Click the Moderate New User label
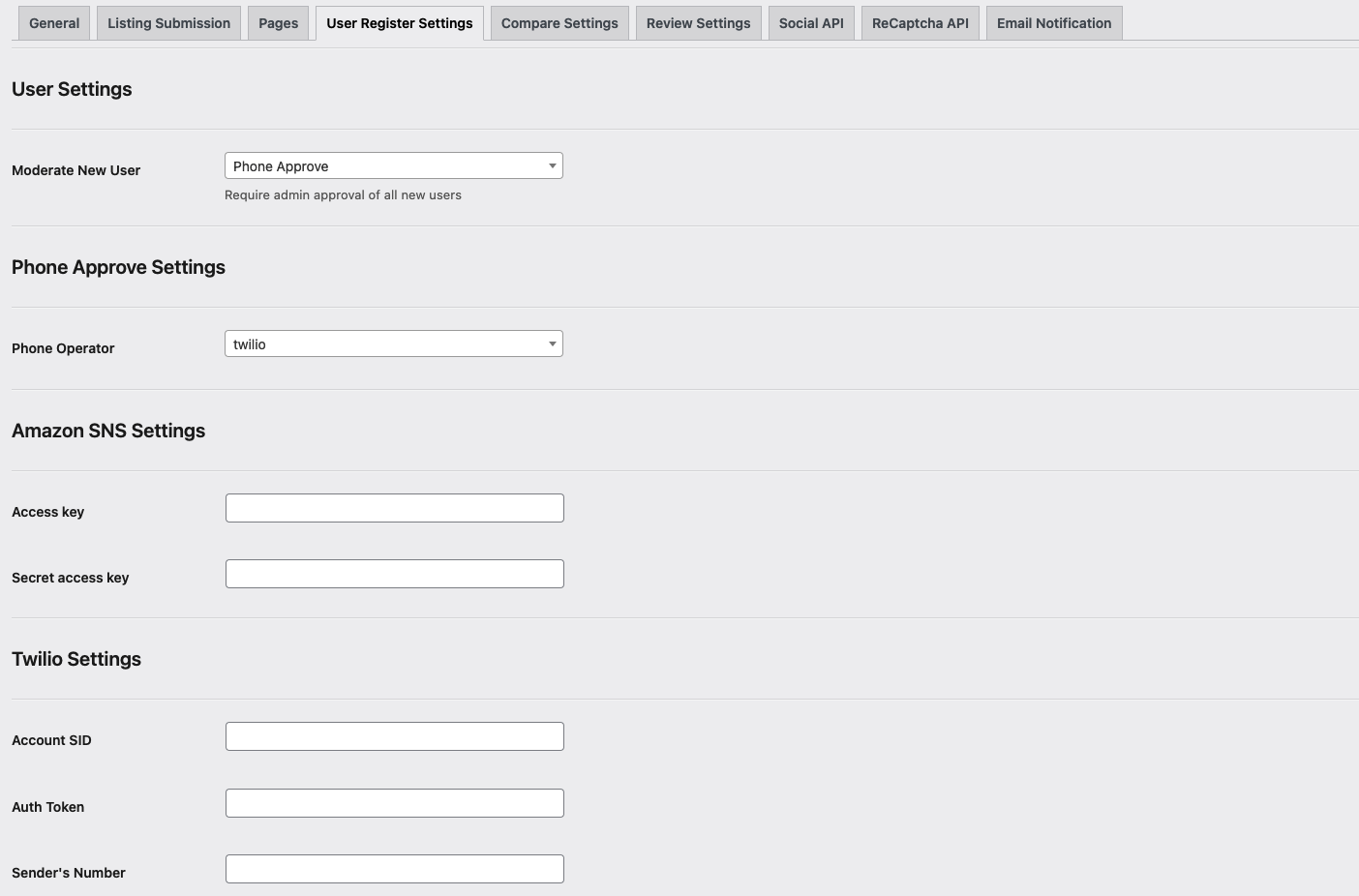This screenshot has height=896, width=1359. [75, 170]
